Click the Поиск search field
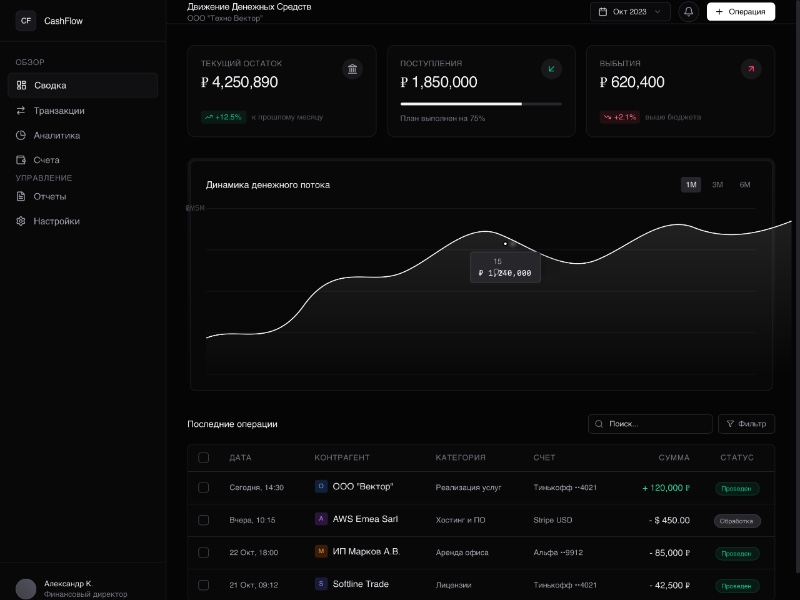This screenshot has width=800, height=600. (650, 424)
